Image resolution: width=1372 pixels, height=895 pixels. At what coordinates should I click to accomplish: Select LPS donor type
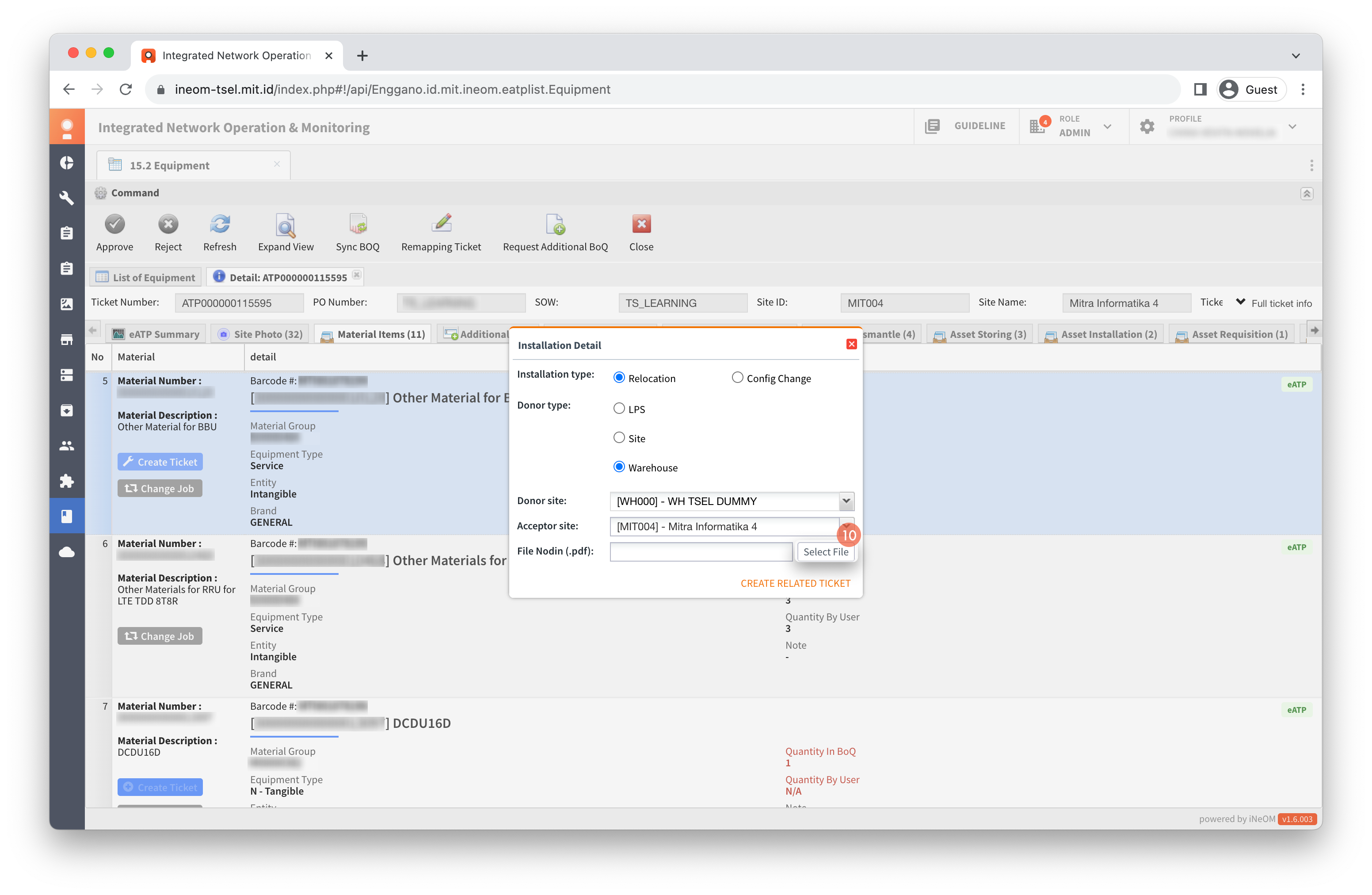point(618,409)
